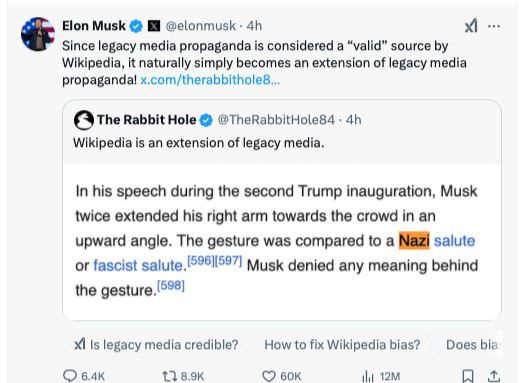Bookmark this post
519x383 pixels.
(x=468, y=376)
